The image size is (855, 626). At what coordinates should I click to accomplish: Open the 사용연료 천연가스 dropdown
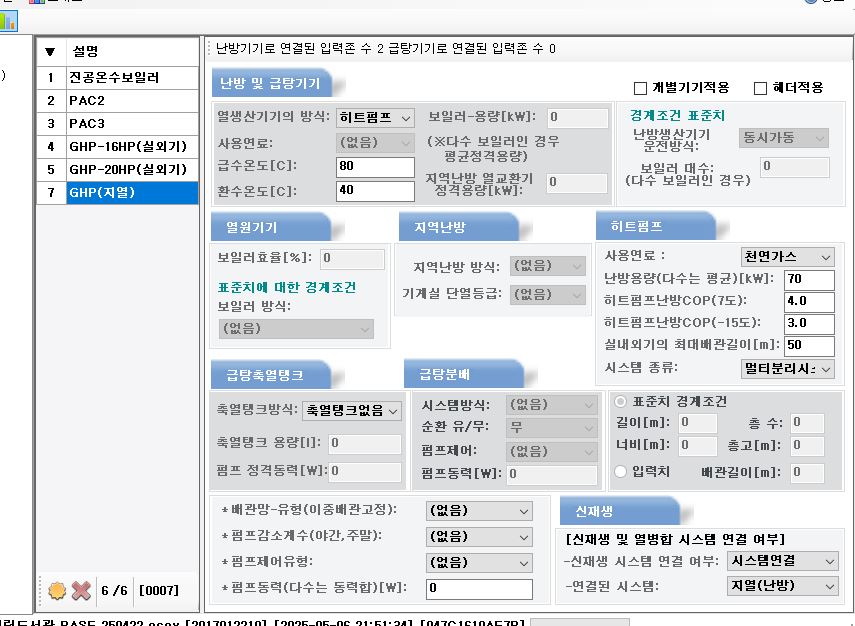pyautogui.click(x=787, y=257)
